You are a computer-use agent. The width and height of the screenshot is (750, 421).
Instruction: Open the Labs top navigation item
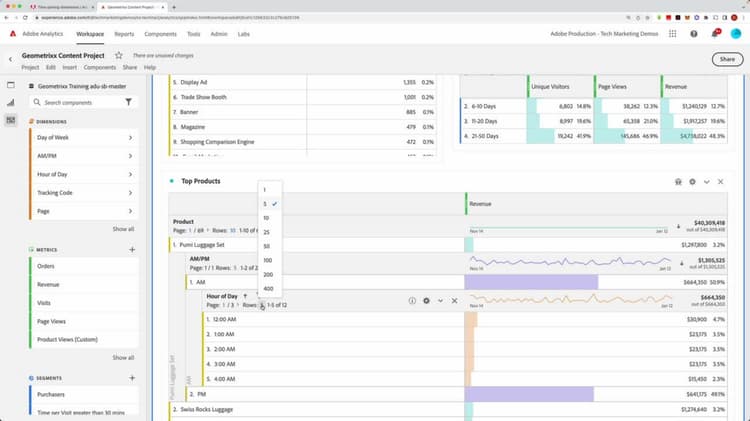243,34
